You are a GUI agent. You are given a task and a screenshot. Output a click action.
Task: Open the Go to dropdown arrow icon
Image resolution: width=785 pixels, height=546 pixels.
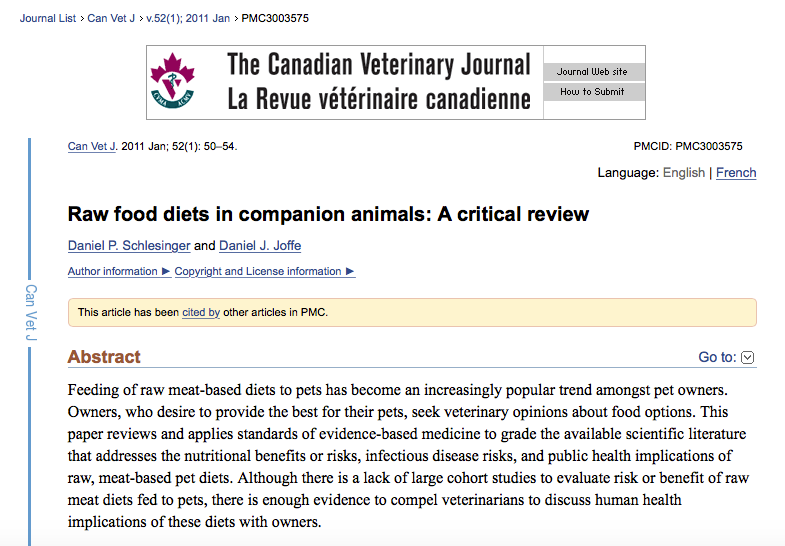(x=748, y=358)
